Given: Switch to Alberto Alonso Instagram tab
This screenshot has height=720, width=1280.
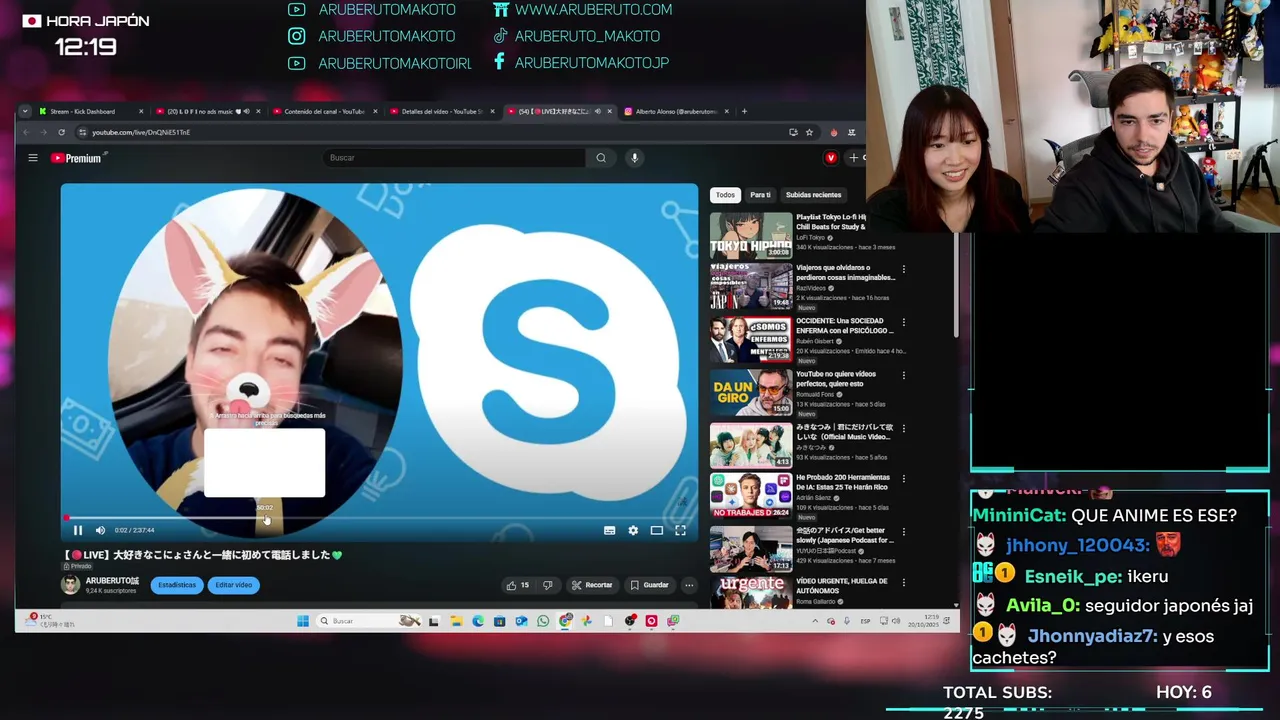Looking at the screenshot, I should [676, 111].
